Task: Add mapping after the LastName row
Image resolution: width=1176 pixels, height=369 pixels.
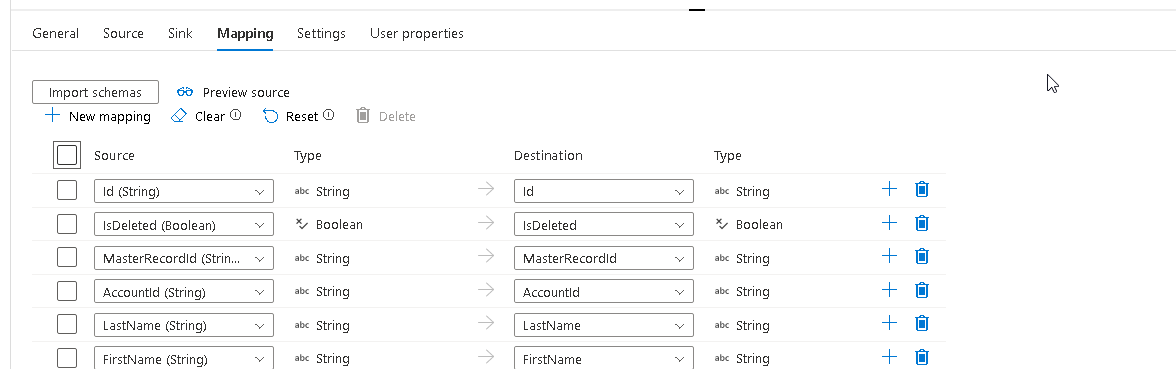Action: click(889, 323)
